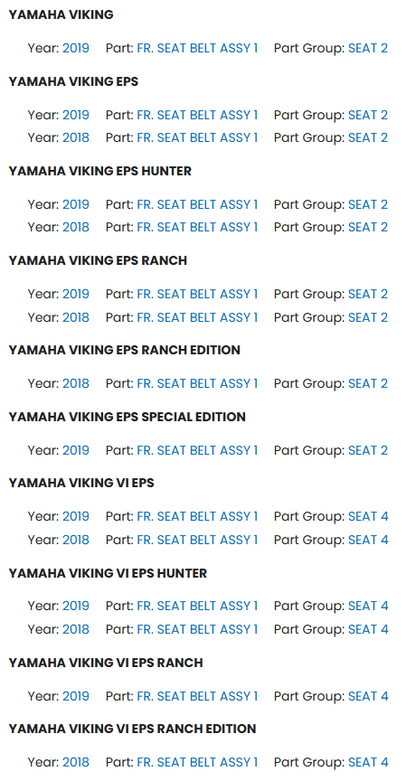Viewport: 416px width, 781px height.
Task: Open SEAT 4 for 2019 Viking VI EPS
Action: click(368, 517)
